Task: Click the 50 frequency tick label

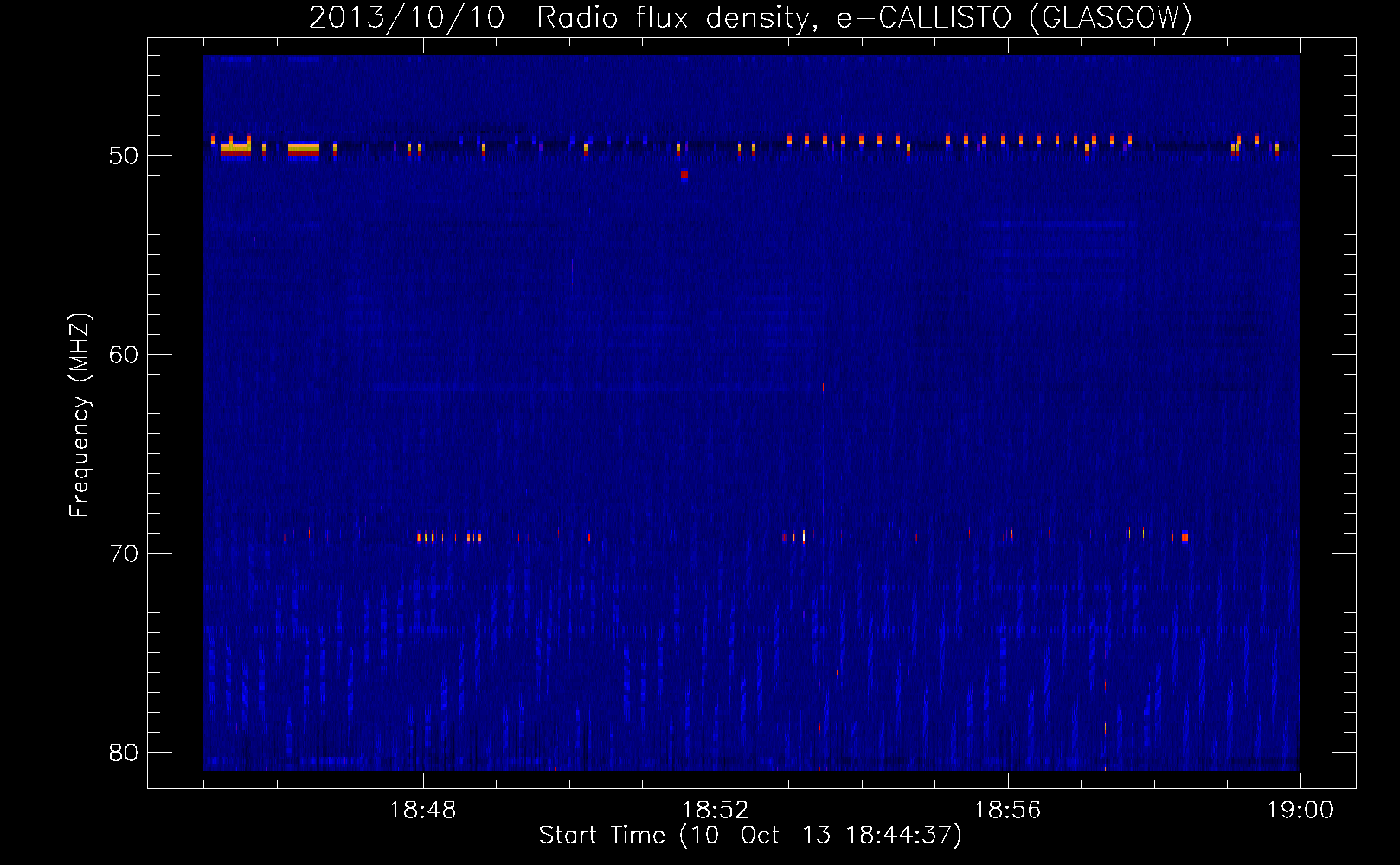Action: pos(124,156)
